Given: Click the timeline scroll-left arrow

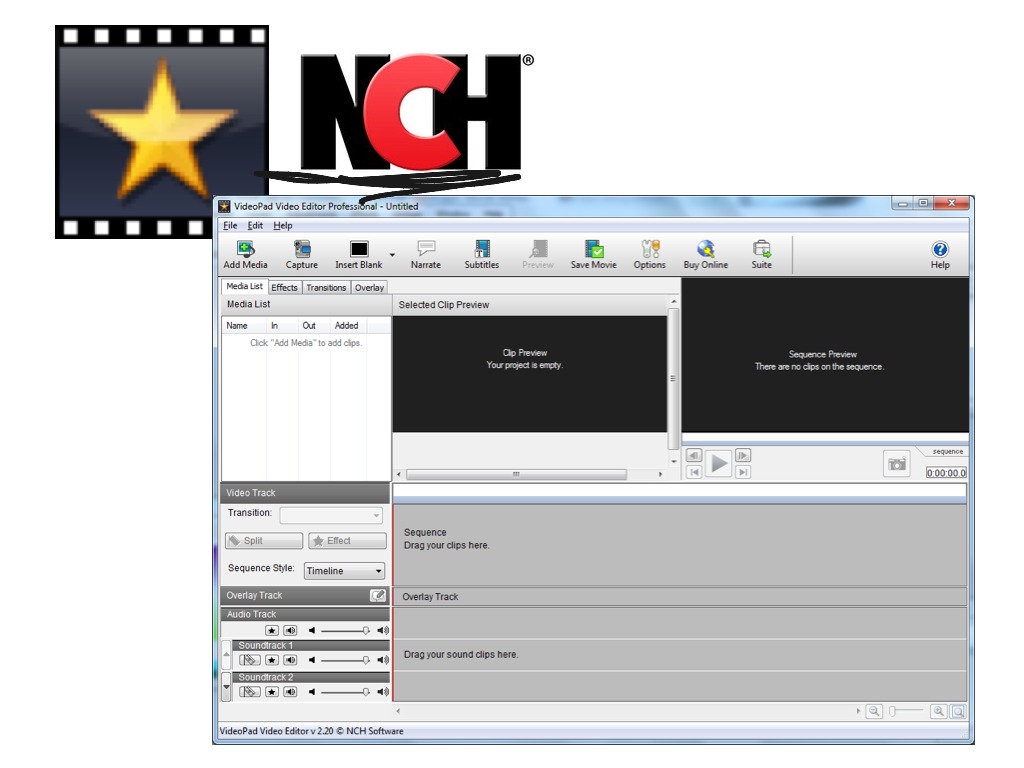Looking at the screenshot, I should [x=398, y=711].
